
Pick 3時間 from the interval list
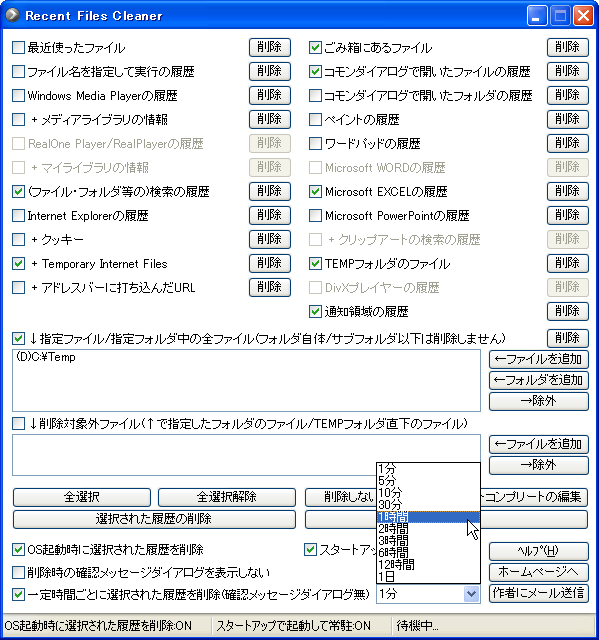pyautogui.click(x=428, y=541)
